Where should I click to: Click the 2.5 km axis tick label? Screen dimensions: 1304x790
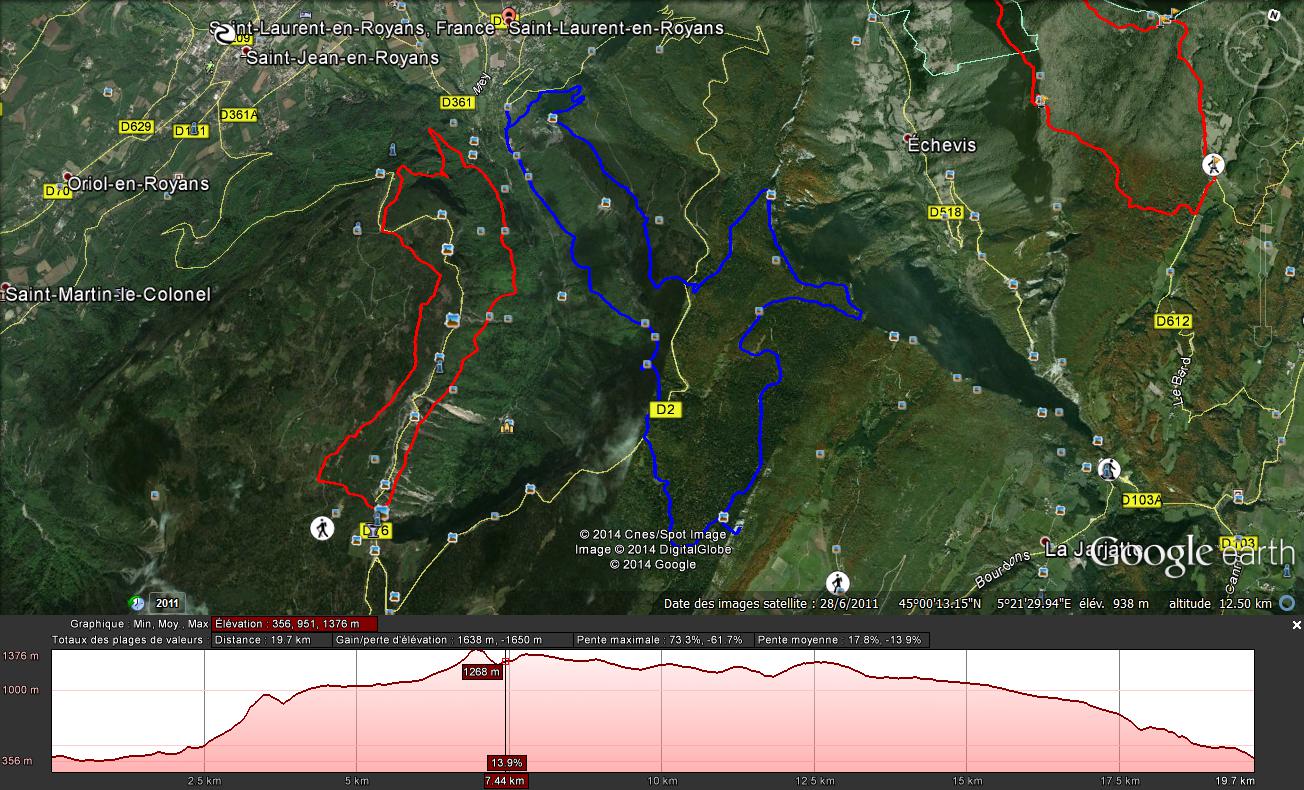(203, 780)
